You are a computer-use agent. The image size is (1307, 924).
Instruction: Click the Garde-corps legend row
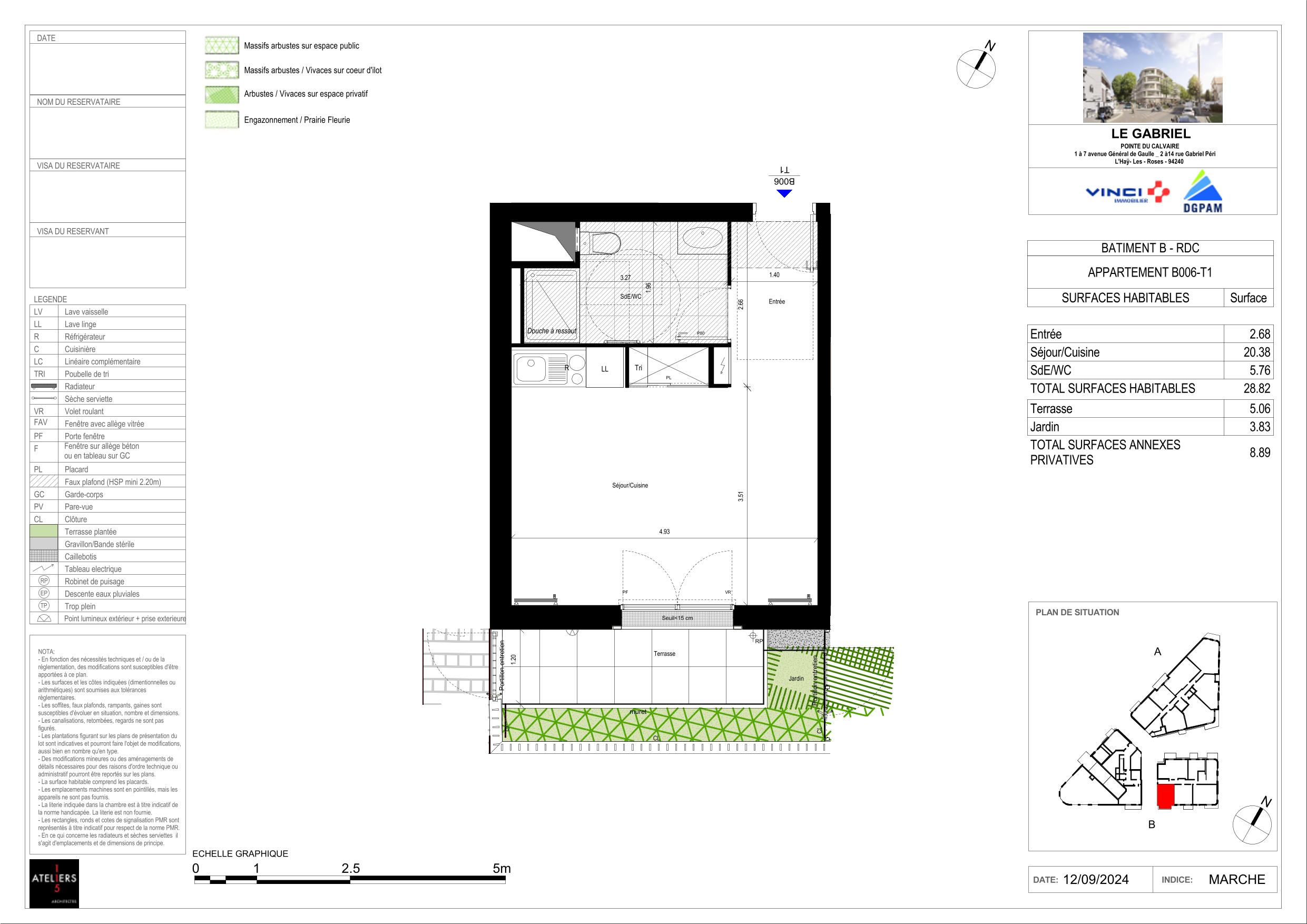click(x=107, y=494)
